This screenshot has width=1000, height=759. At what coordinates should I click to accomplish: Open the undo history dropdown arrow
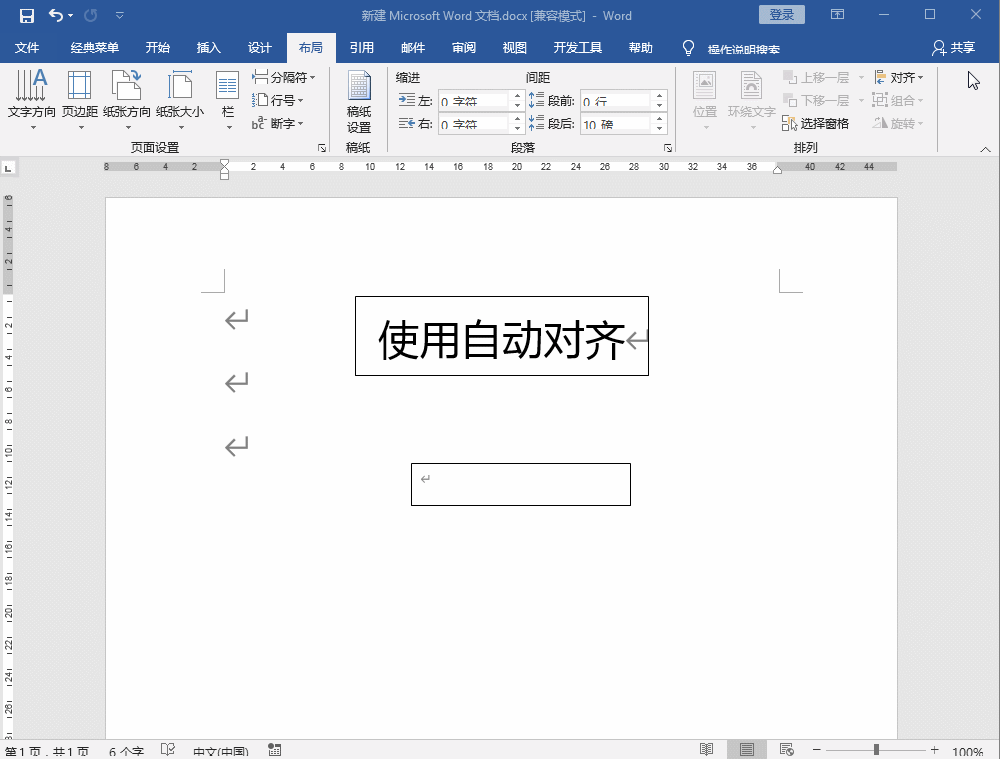click(70, 15)
